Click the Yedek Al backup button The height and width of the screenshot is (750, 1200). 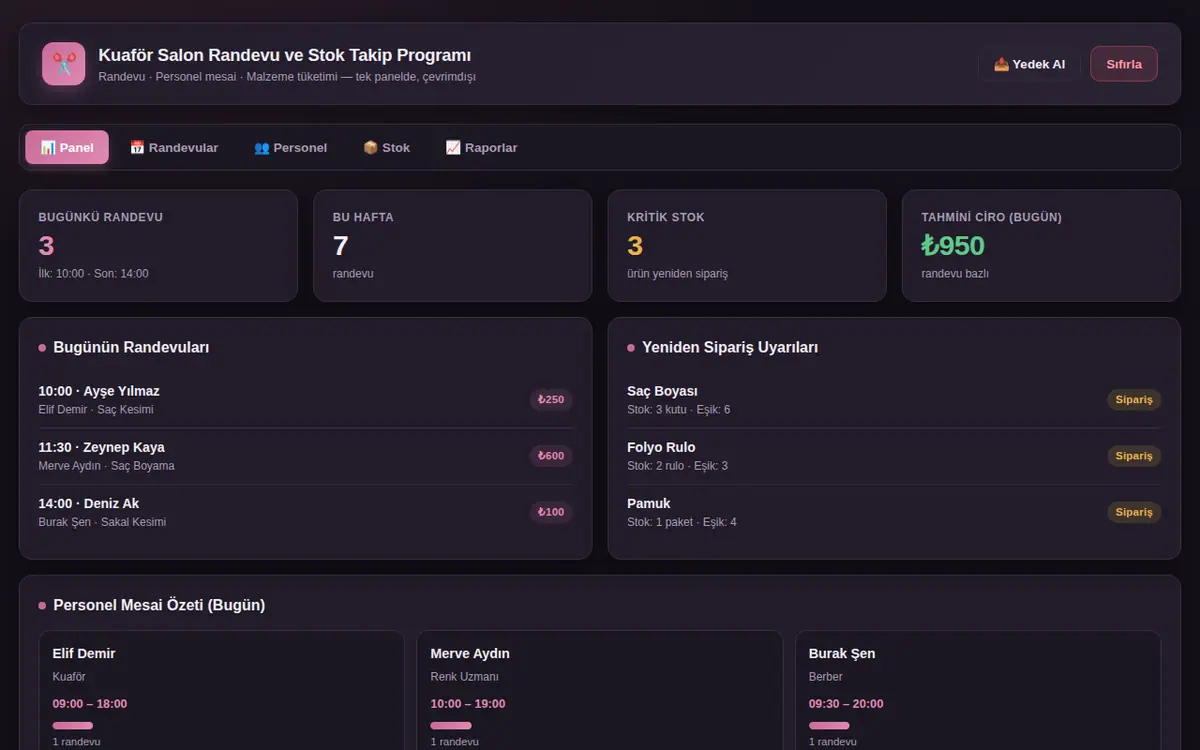tap(1029, 64)
